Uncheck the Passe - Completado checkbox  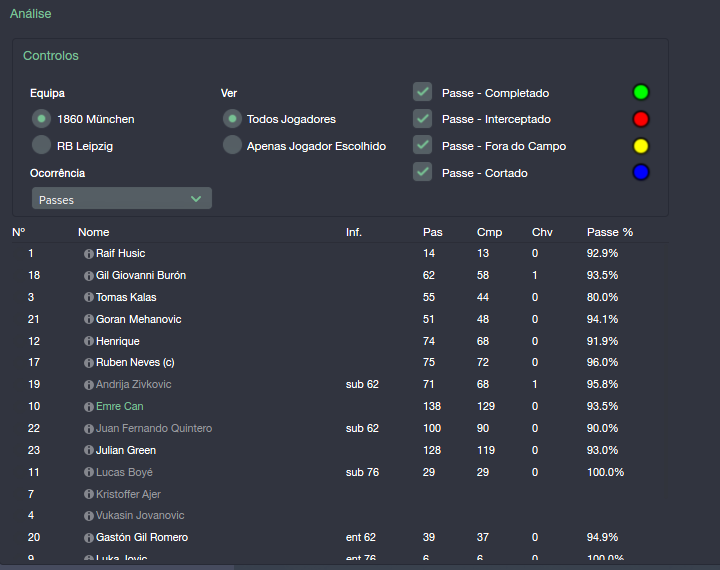[422, 92]
